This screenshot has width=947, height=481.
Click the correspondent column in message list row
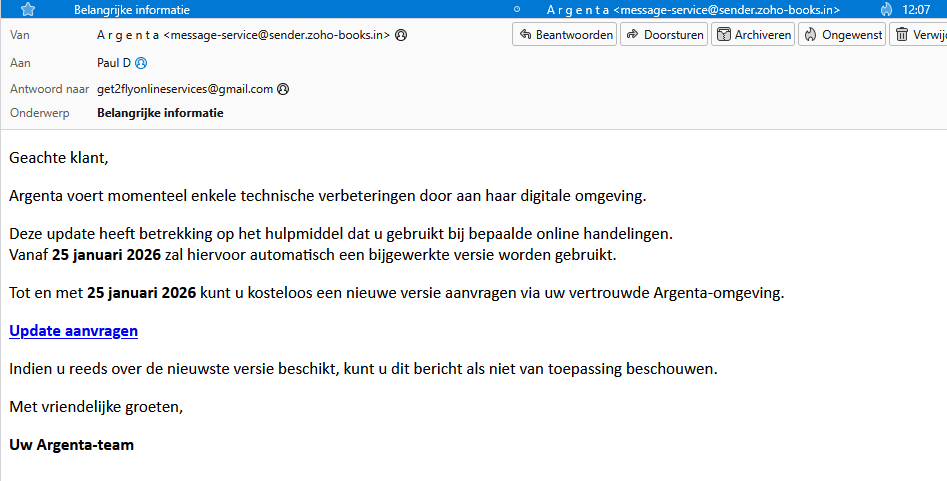point(693,10)
